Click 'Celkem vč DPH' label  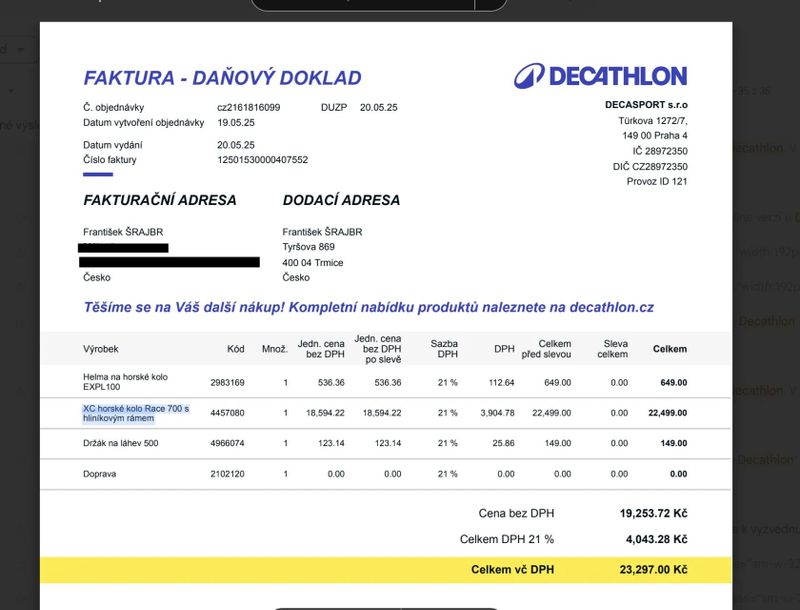[512, 569]
